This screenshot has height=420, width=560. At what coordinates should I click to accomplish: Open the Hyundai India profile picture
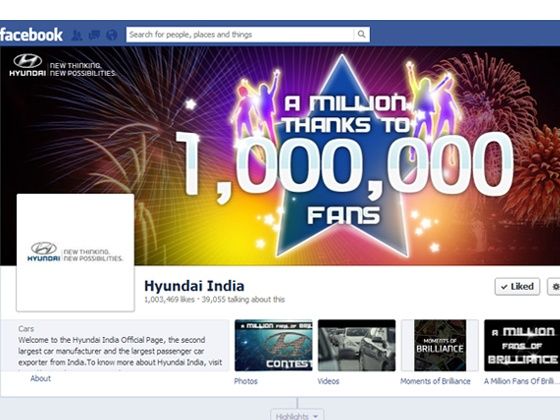click(75, 252)
